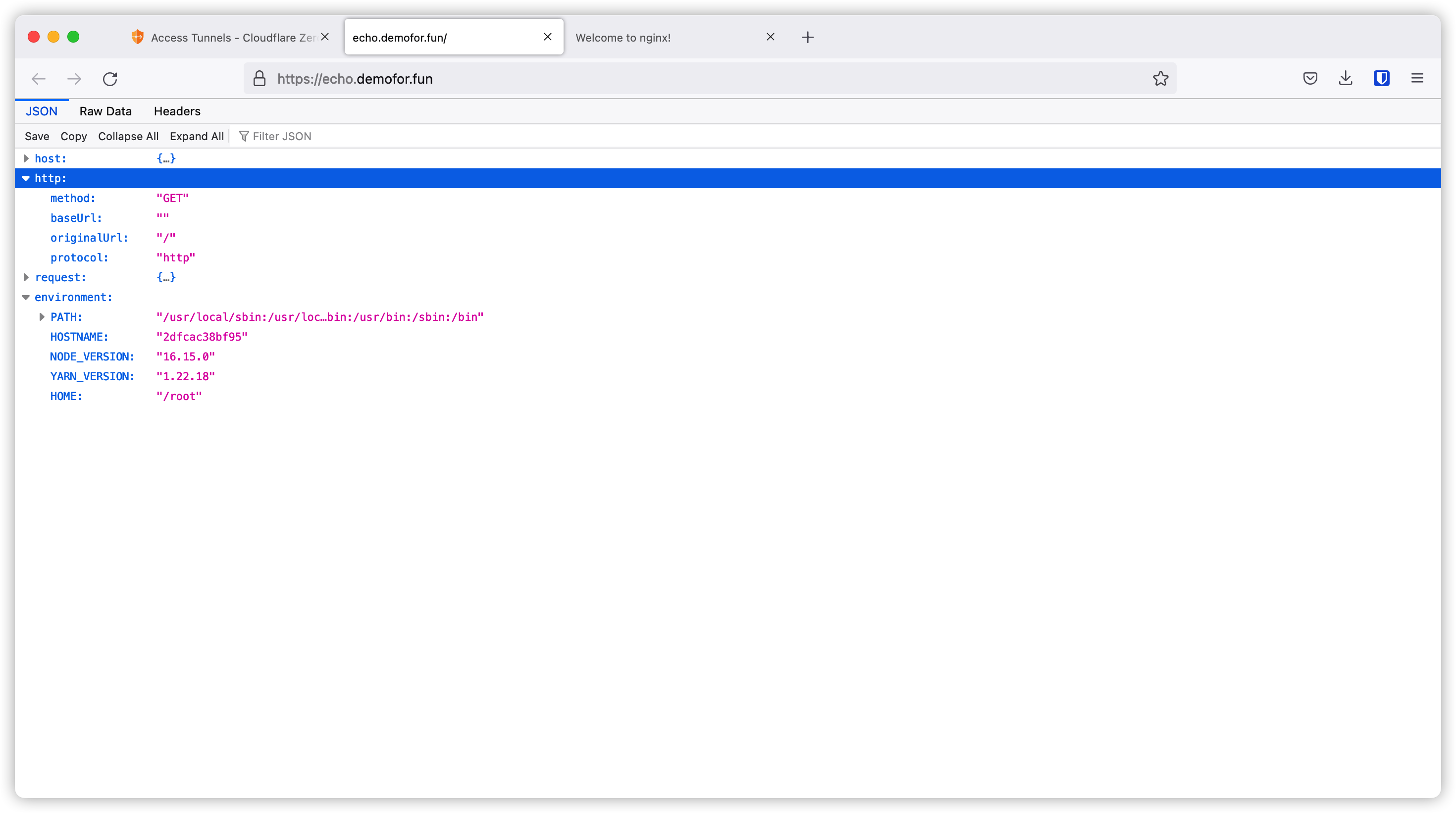
Task: Click the Filter JSON search field
Action: 281,136
